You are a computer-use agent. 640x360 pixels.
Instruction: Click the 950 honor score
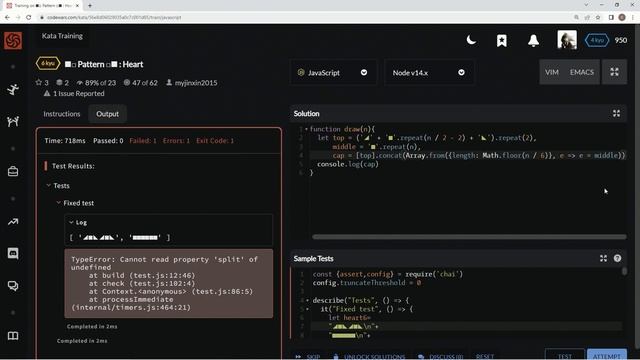[x=621, y=40]
